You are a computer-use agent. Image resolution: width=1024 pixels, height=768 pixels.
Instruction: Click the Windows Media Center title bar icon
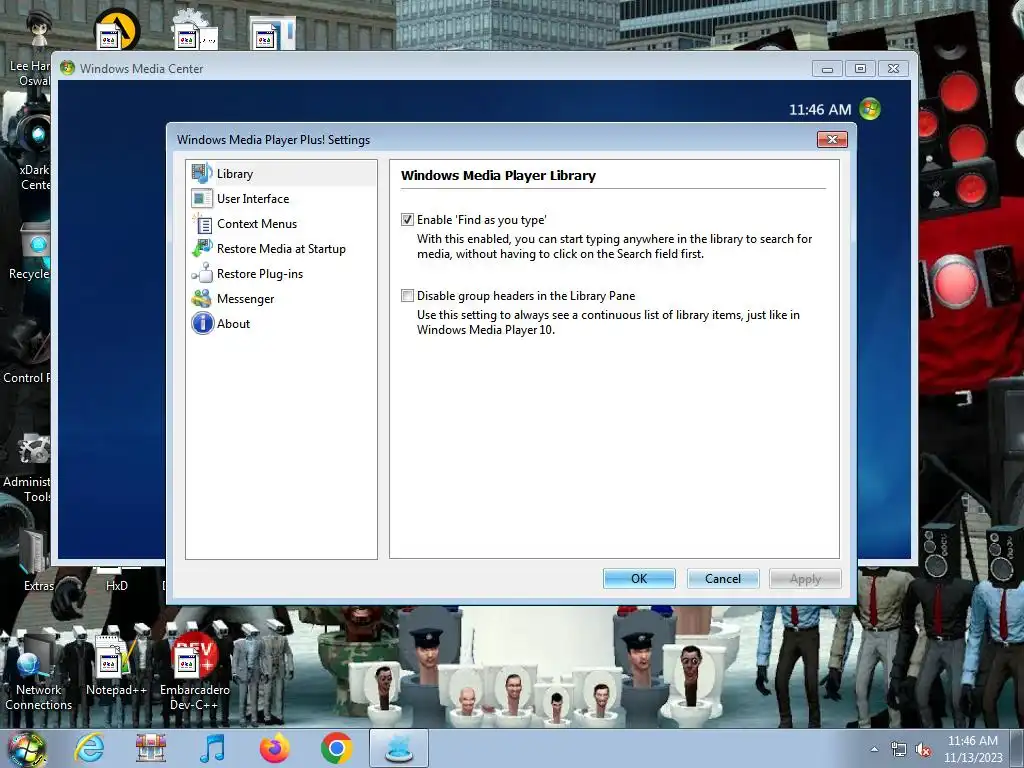(67, 68)
